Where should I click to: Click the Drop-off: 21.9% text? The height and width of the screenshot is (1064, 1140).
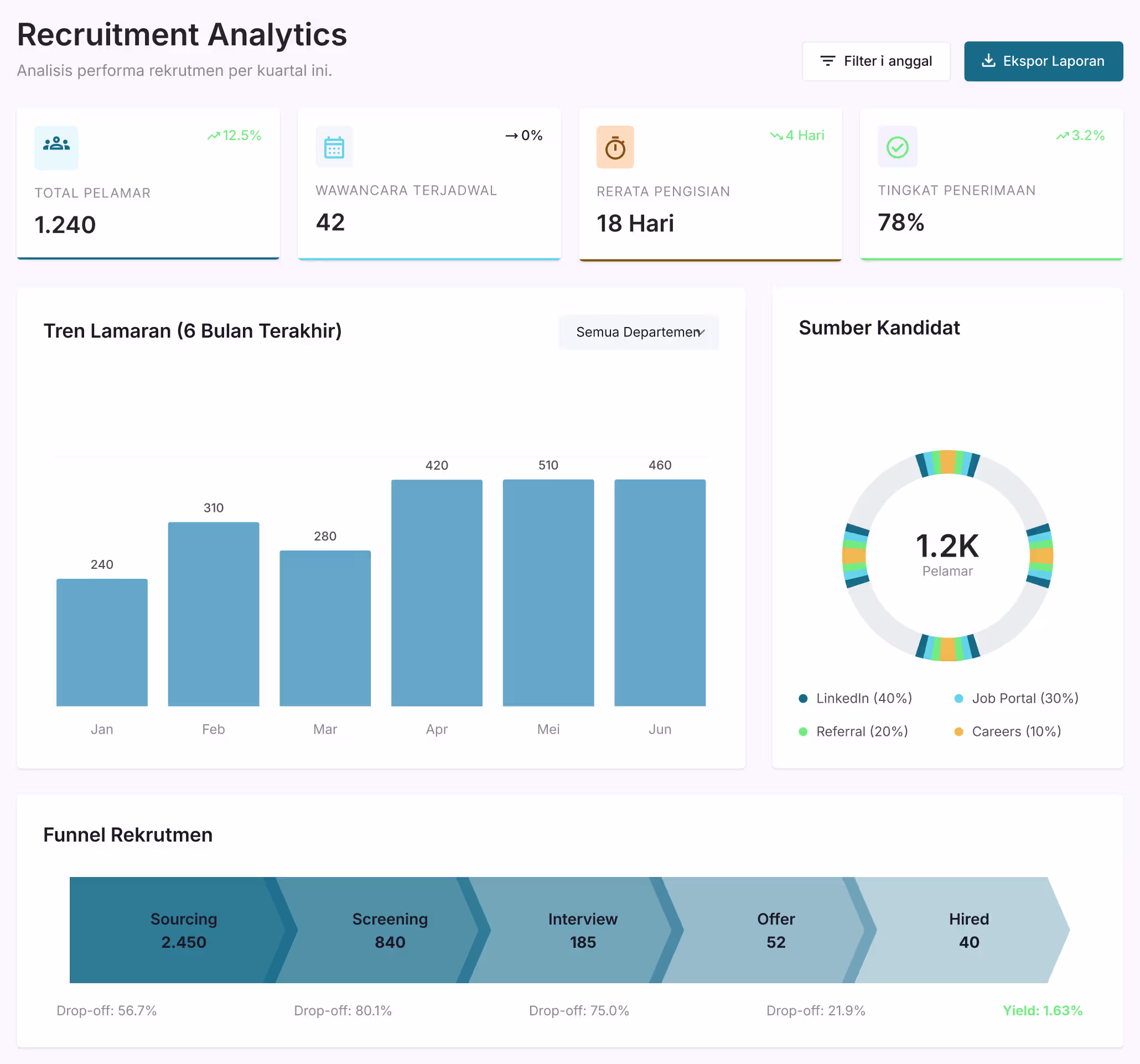816,1010
